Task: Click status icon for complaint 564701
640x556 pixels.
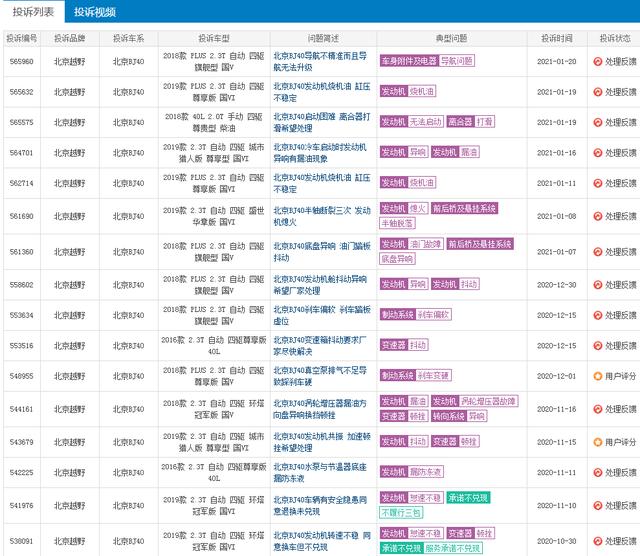Action: click(x=598, y=153)
